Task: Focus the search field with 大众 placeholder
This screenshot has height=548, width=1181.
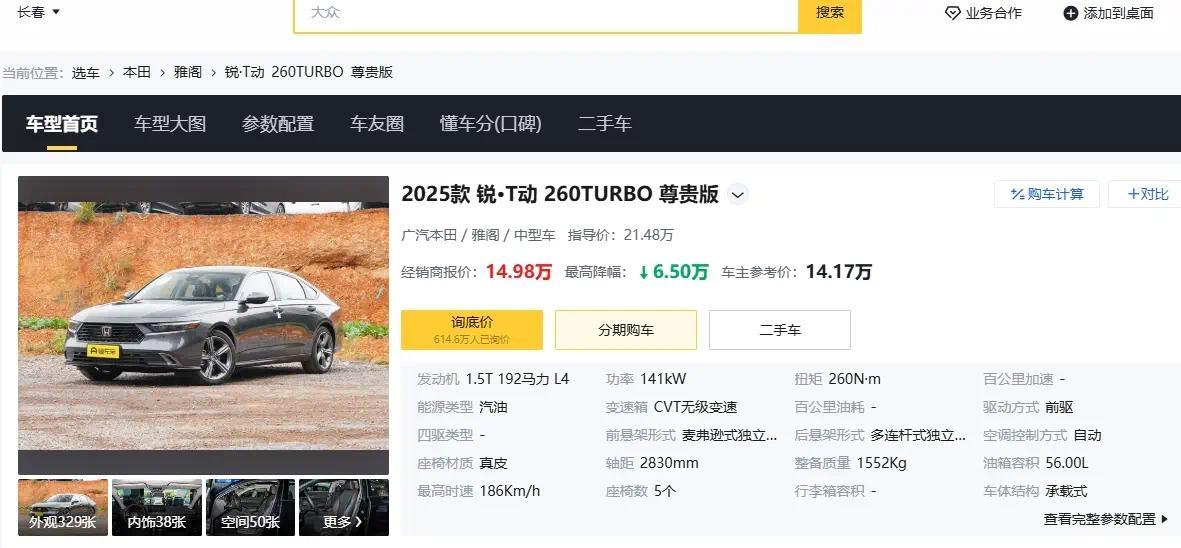Action: tap(545, 14)
